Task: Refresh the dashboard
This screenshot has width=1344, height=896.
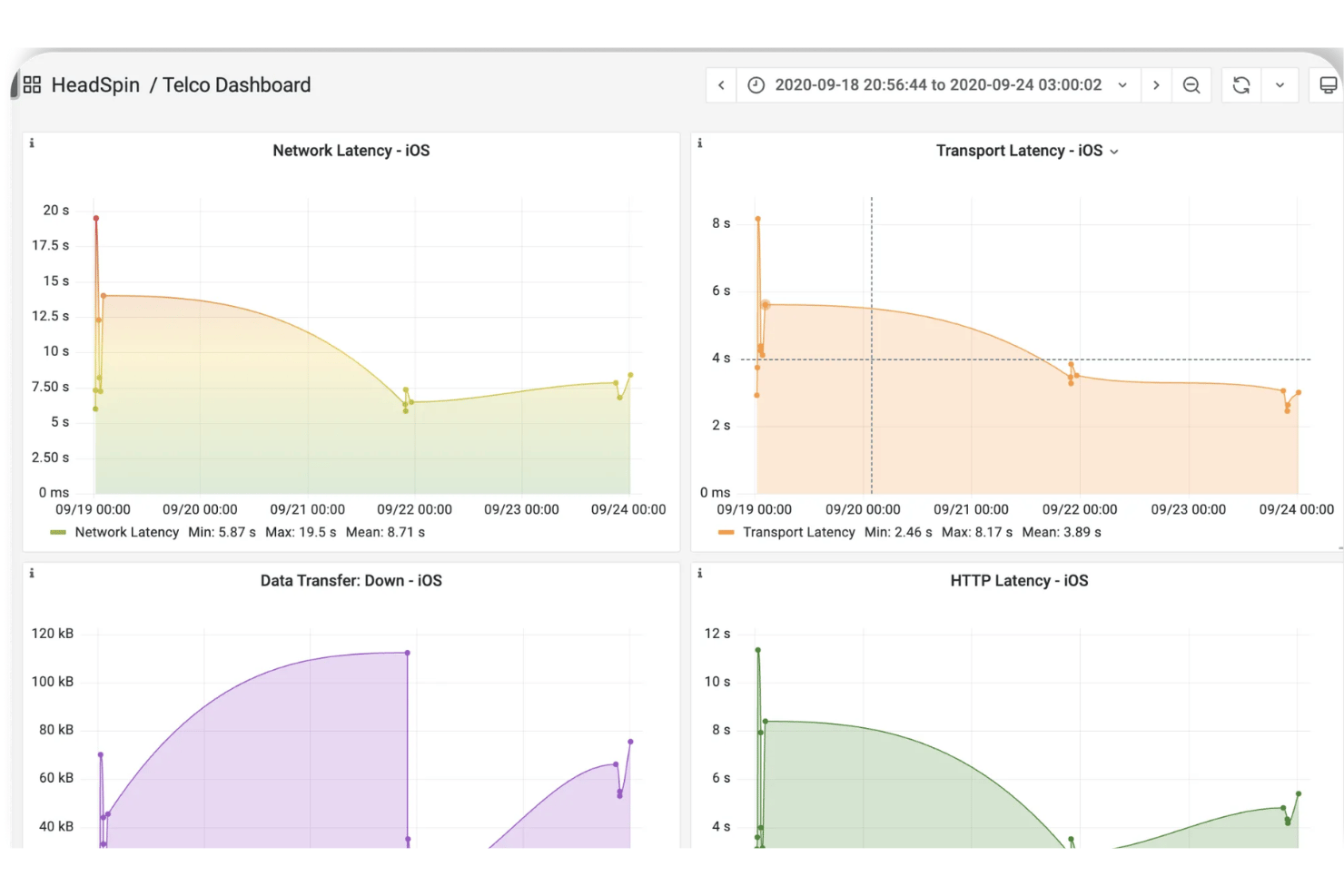Action: 1241,85
